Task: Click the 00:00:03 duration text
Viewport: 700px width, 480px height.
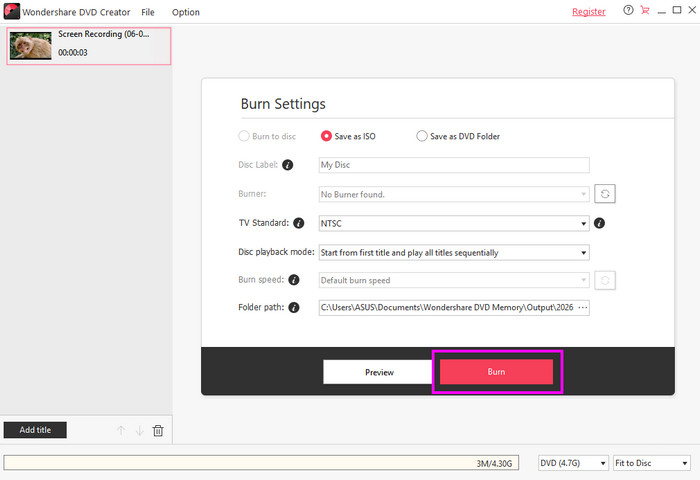Action: [73, 53]
